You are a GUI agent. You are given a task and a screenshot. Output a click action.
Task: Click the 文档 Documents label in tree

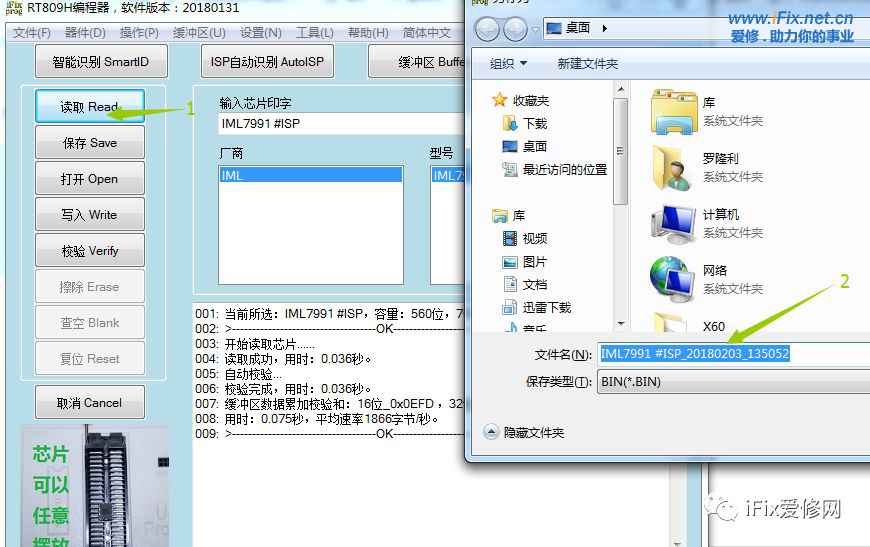pyautogui.click(x=535, y=285)
